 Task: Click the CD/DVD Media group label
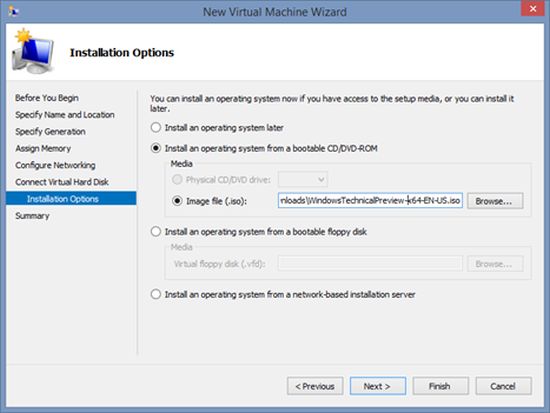click(181, 164)
